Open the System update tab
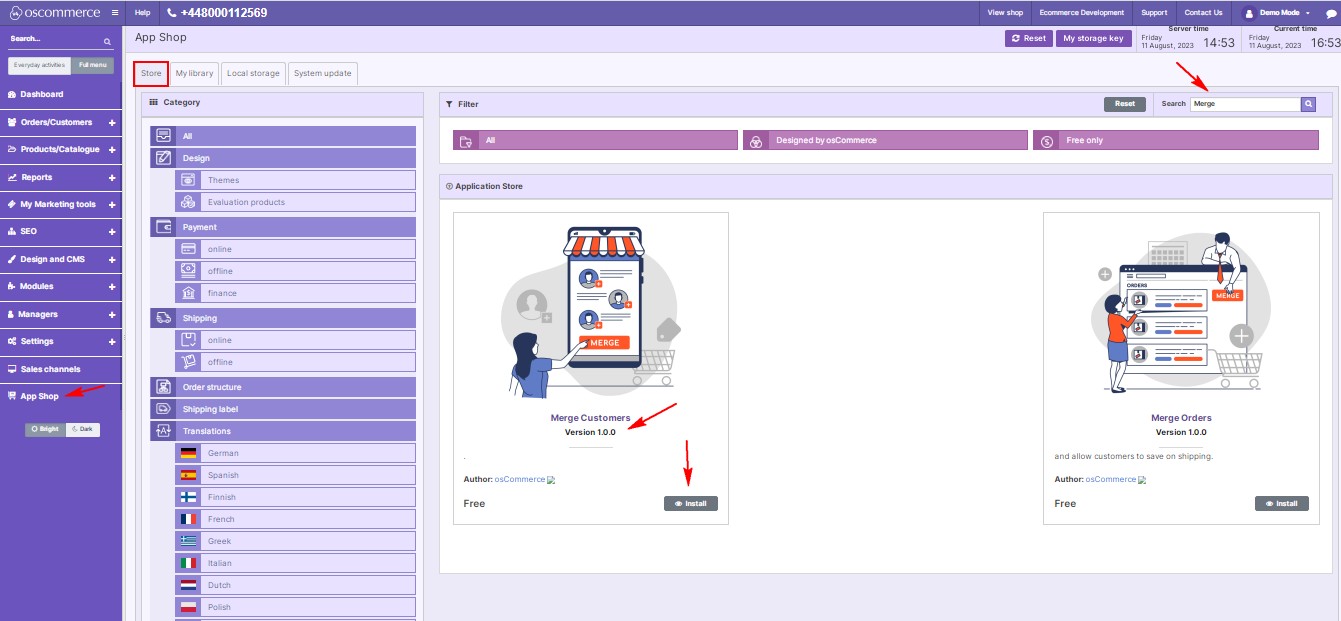 click(x=322, y=74)
